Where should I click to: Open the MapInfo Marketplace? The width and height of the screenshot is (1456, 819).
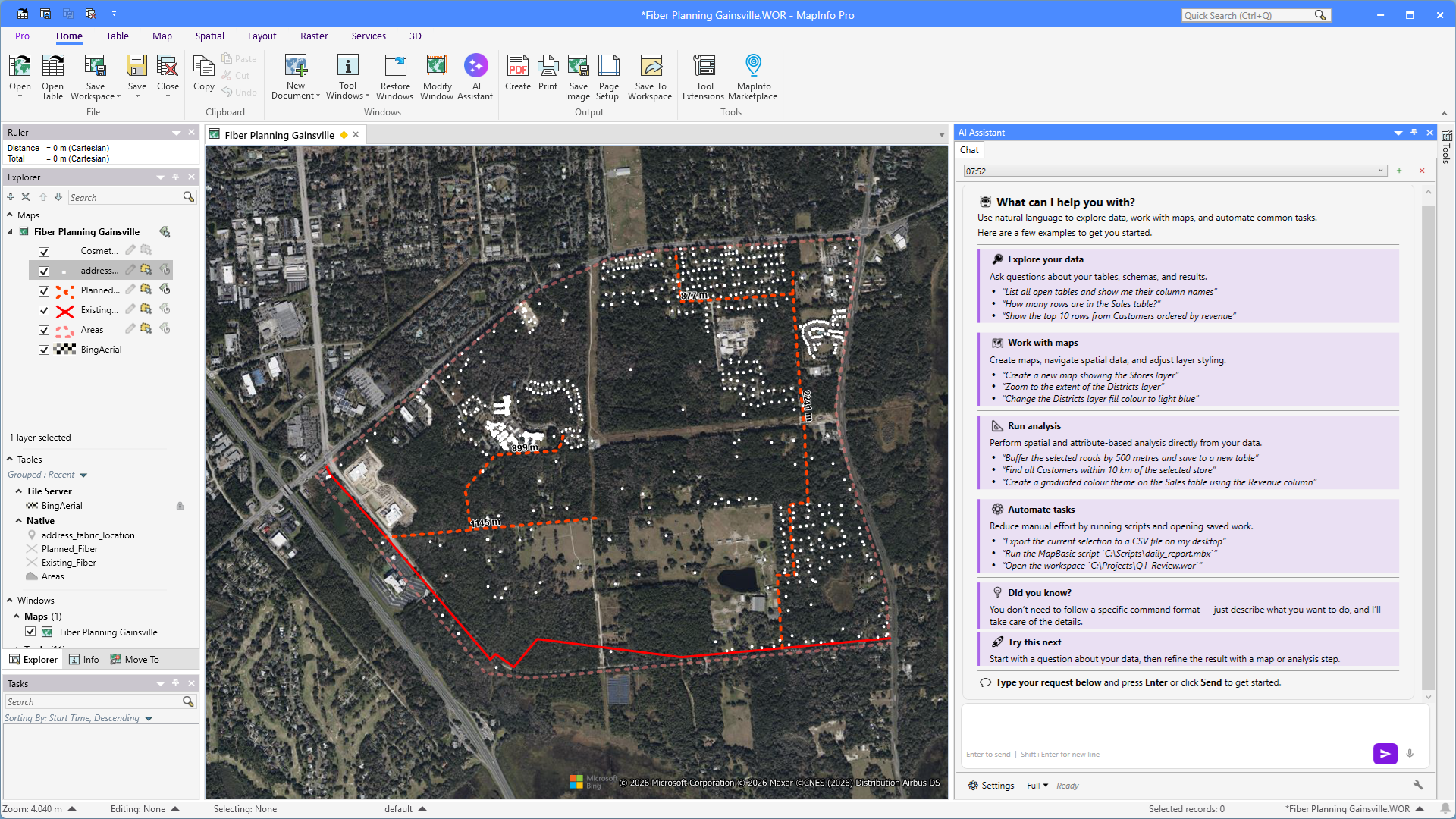753,76
